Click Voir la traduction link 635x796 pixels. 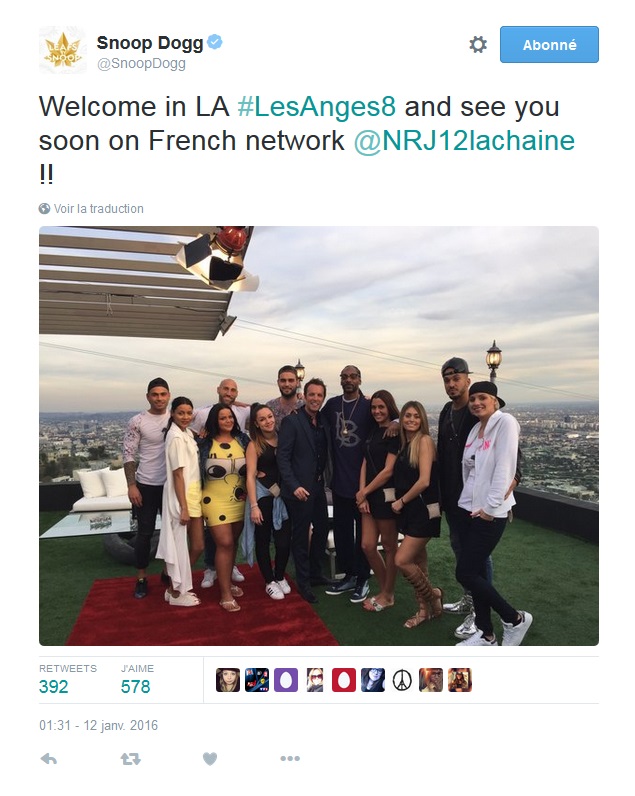[x=98, y=209]
